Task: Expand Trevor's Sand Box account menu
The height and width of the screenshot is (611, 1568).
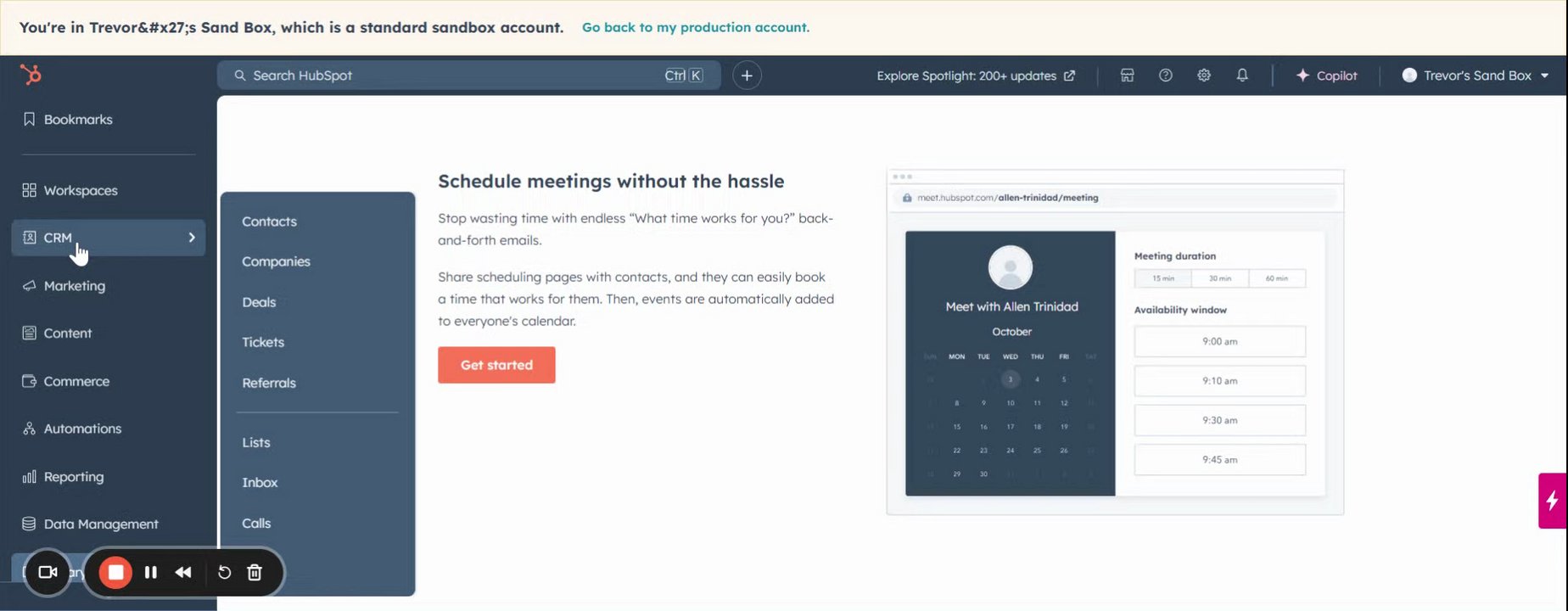Action: point(1476,76)
